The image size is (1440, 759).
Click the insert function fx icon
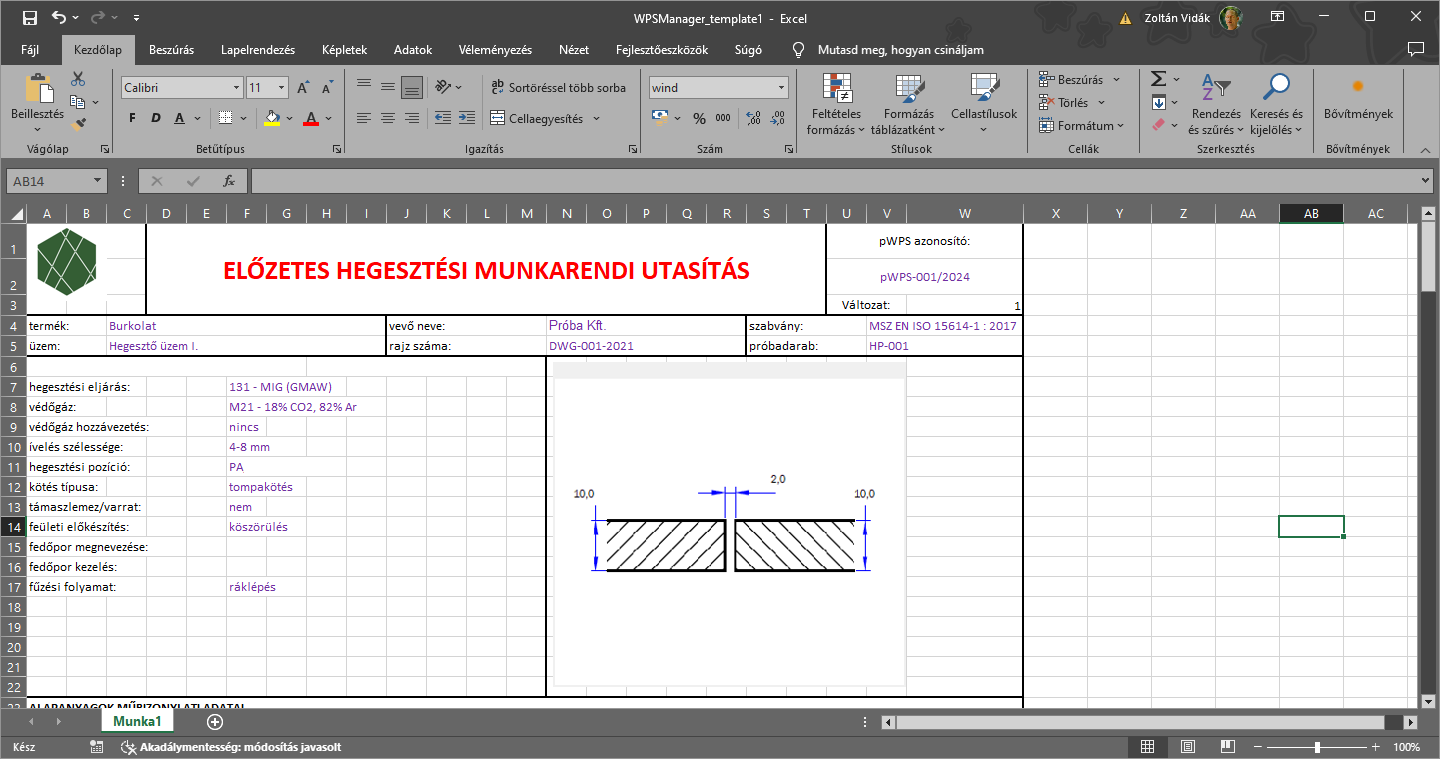(x=229, y=181)
